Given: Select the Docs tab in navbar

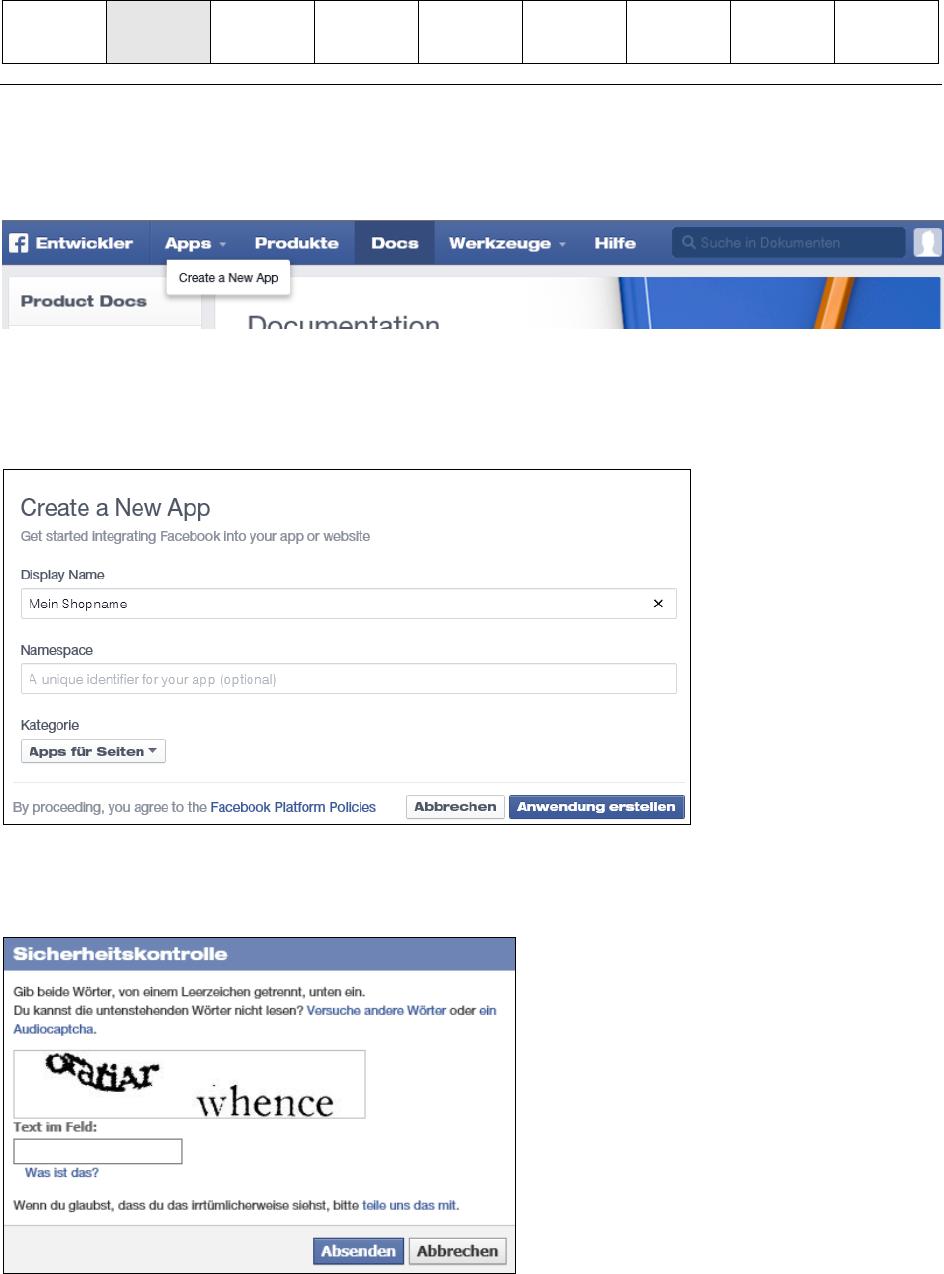Looking at the screenshot, I should click(x=394, y=243).
